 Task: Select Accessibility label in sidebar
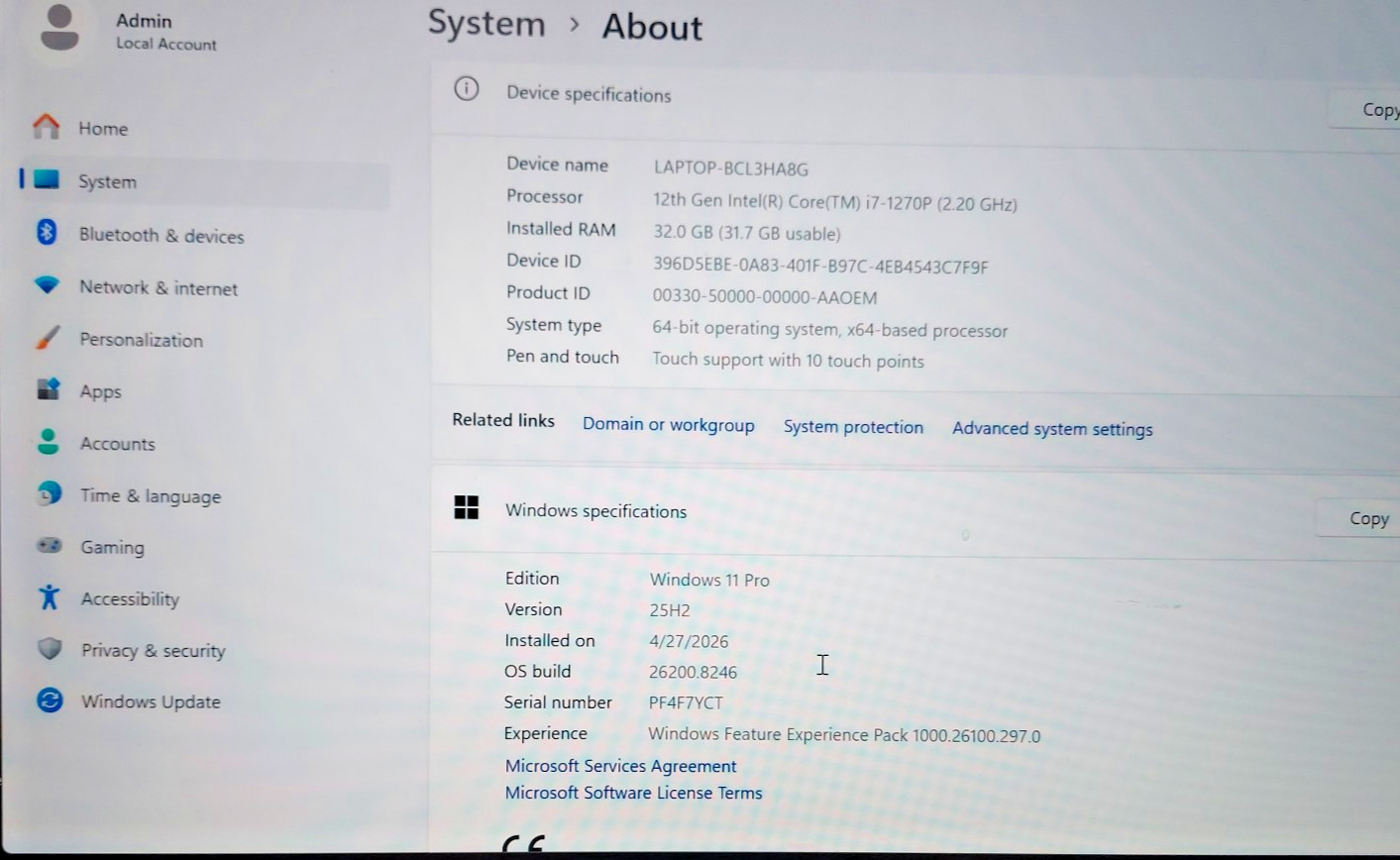click(x=131, y=599)
